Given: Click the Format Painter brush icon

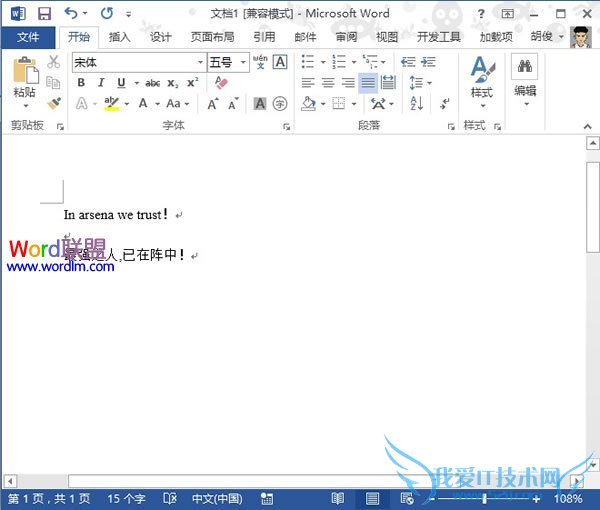Looking at the screenshot, I should pyautogui.click(x=54, y=103).
